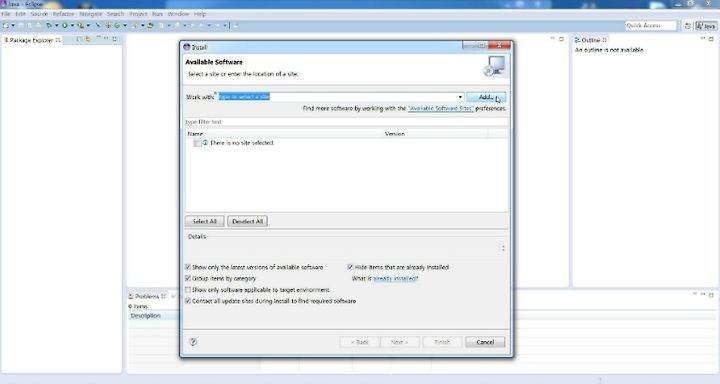
Task: Open the New icon's dropdown arrow
Action: [x=13, y=25]
